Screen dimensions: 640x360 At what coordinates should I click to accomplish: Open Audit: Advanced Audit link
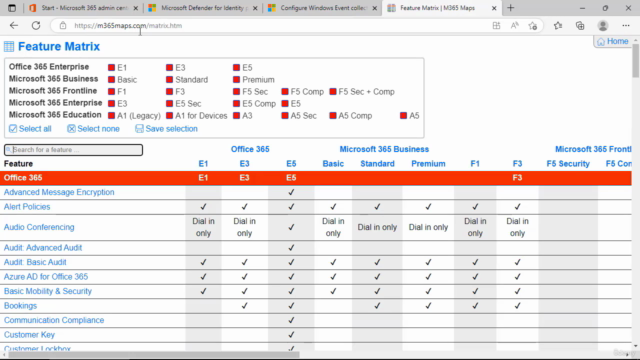(43, 248)
